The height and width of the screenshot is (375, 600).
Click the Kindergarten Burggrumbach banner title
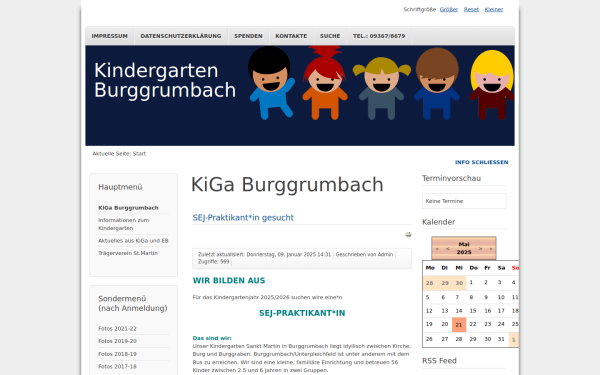(x=165, y=80)
